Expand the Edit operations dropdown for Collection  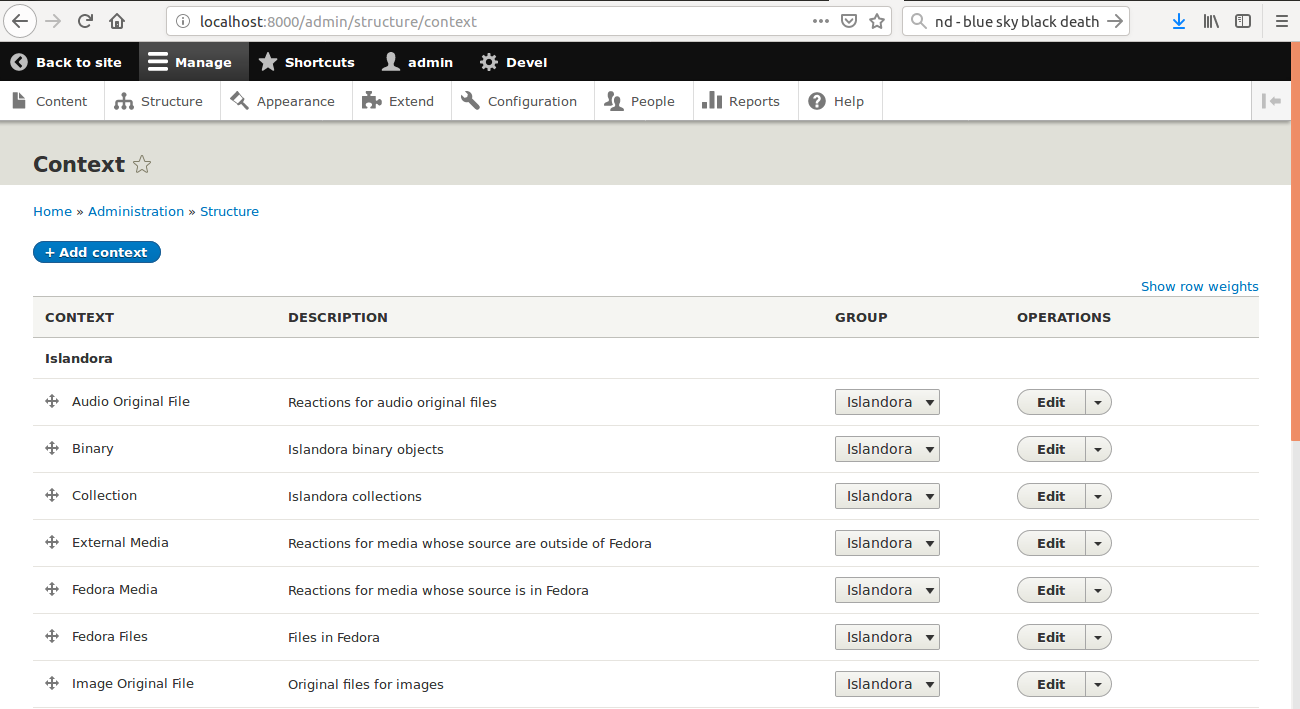coord(1098,495)
